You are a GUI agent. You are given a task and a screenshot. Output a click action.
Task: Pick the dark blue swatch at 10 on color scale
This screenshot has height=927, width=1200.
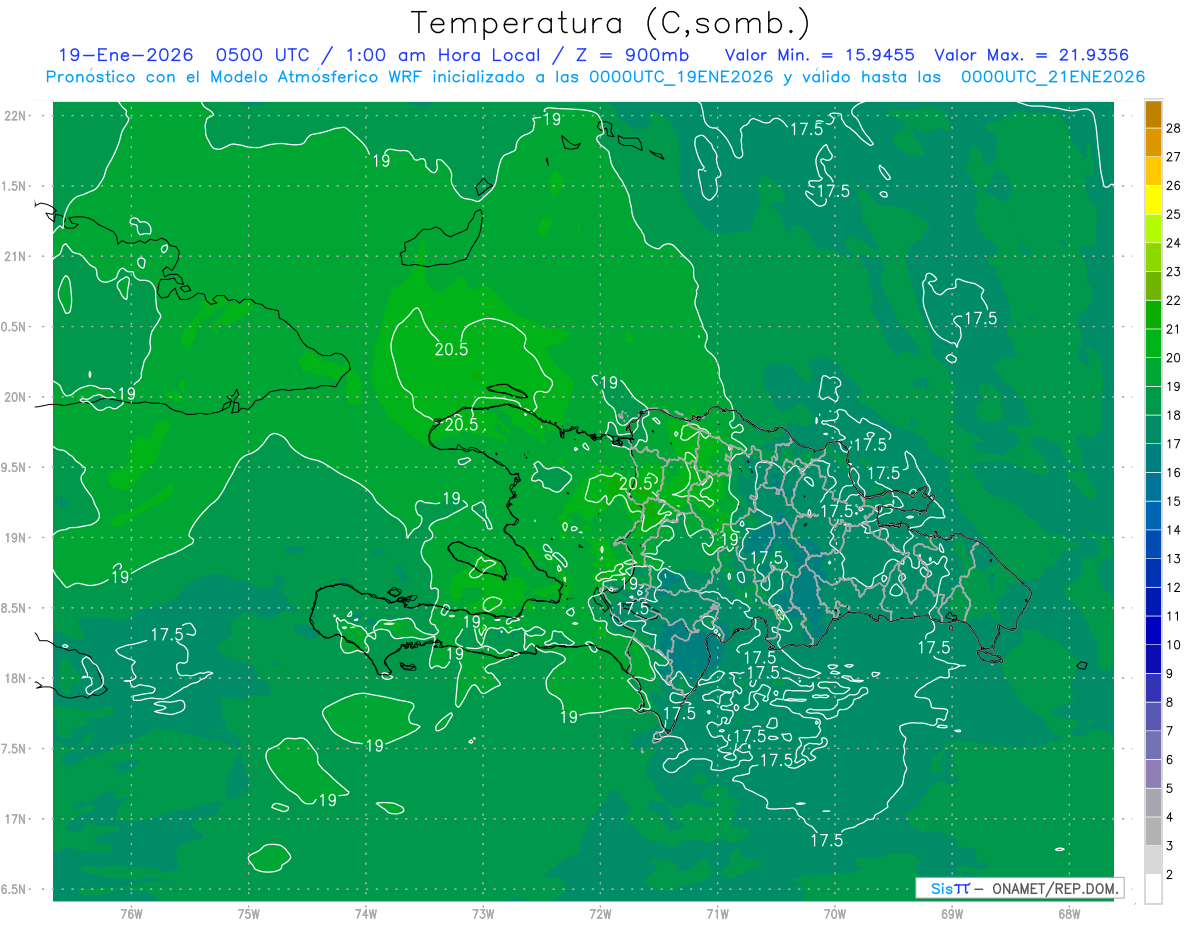1153,631
